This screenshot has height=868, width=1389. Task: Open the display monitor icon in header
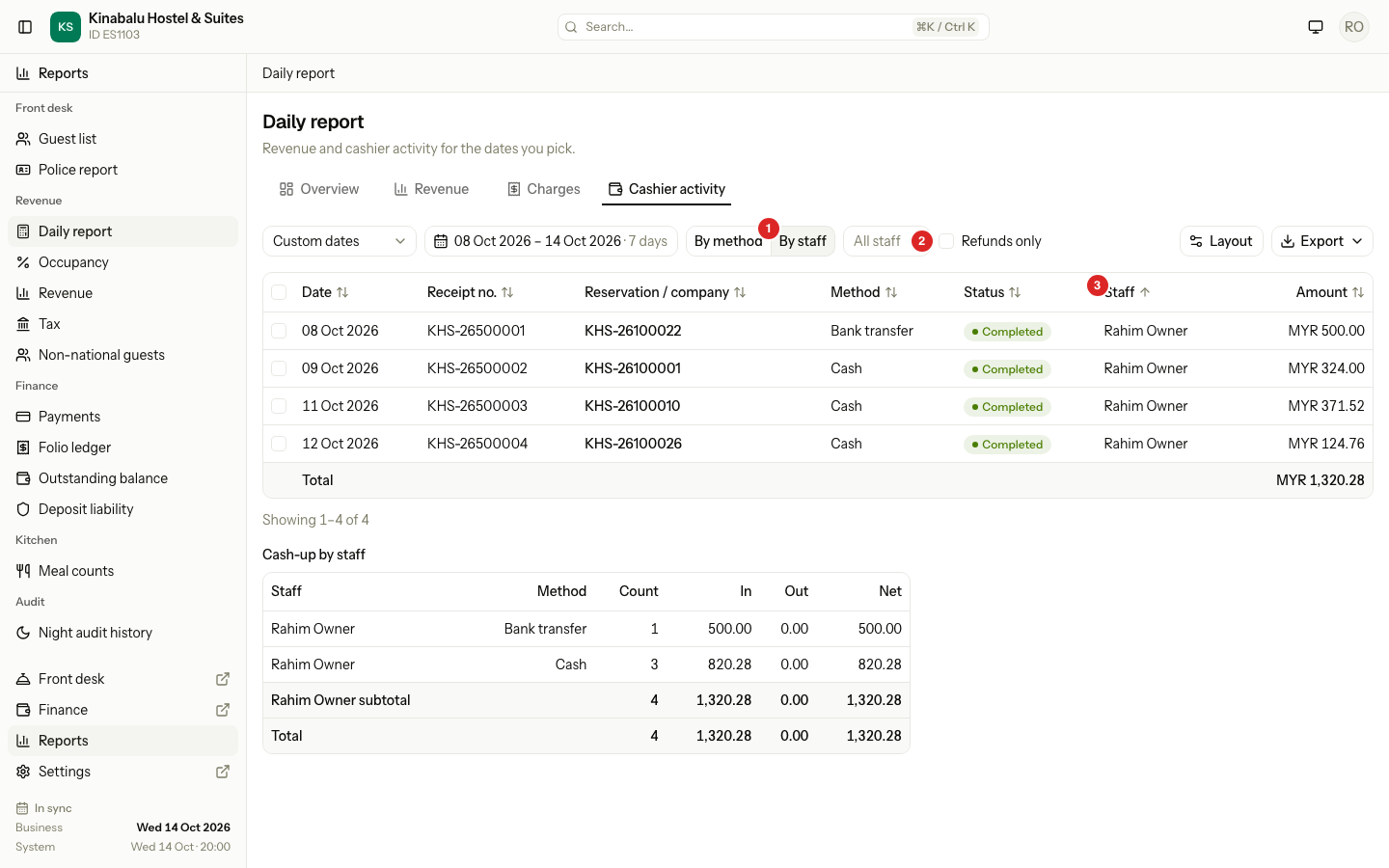pos(1316,27)
